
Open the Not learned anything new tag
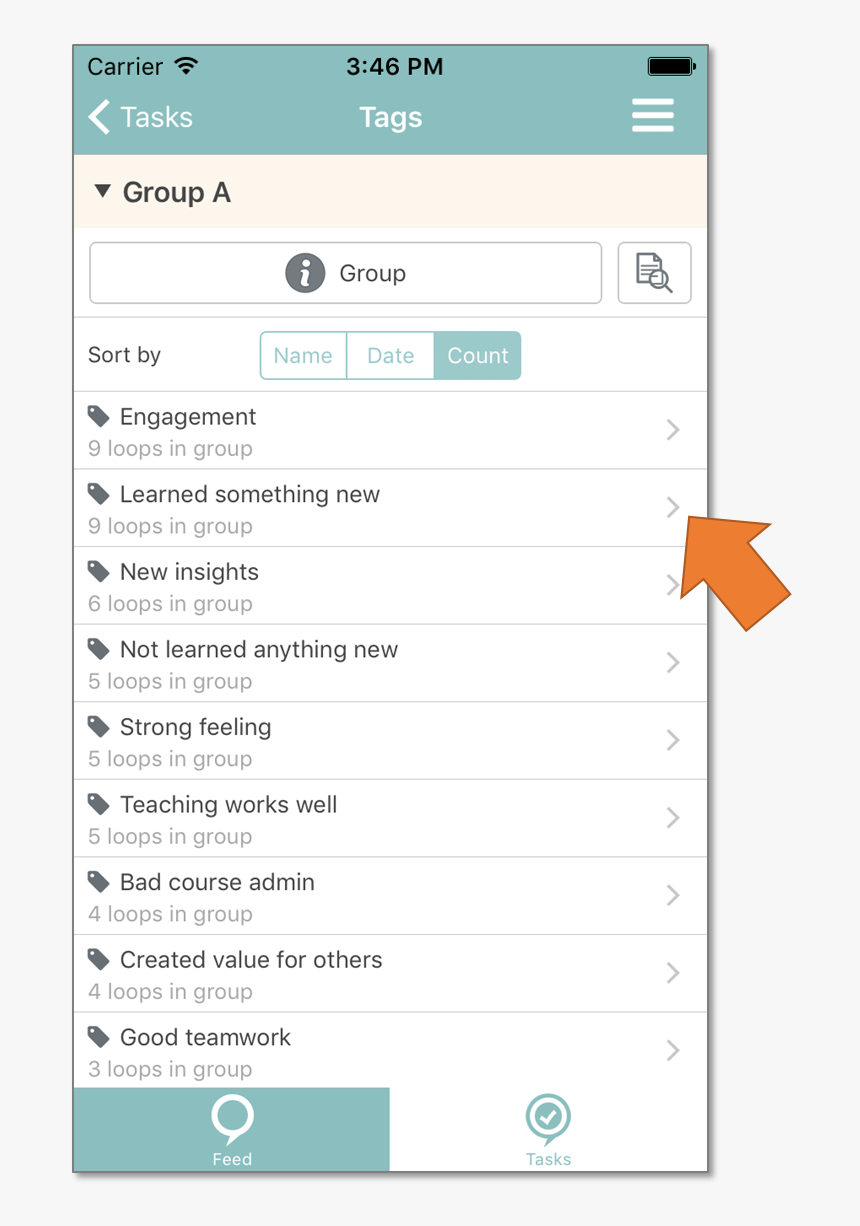tap(258, 650)
